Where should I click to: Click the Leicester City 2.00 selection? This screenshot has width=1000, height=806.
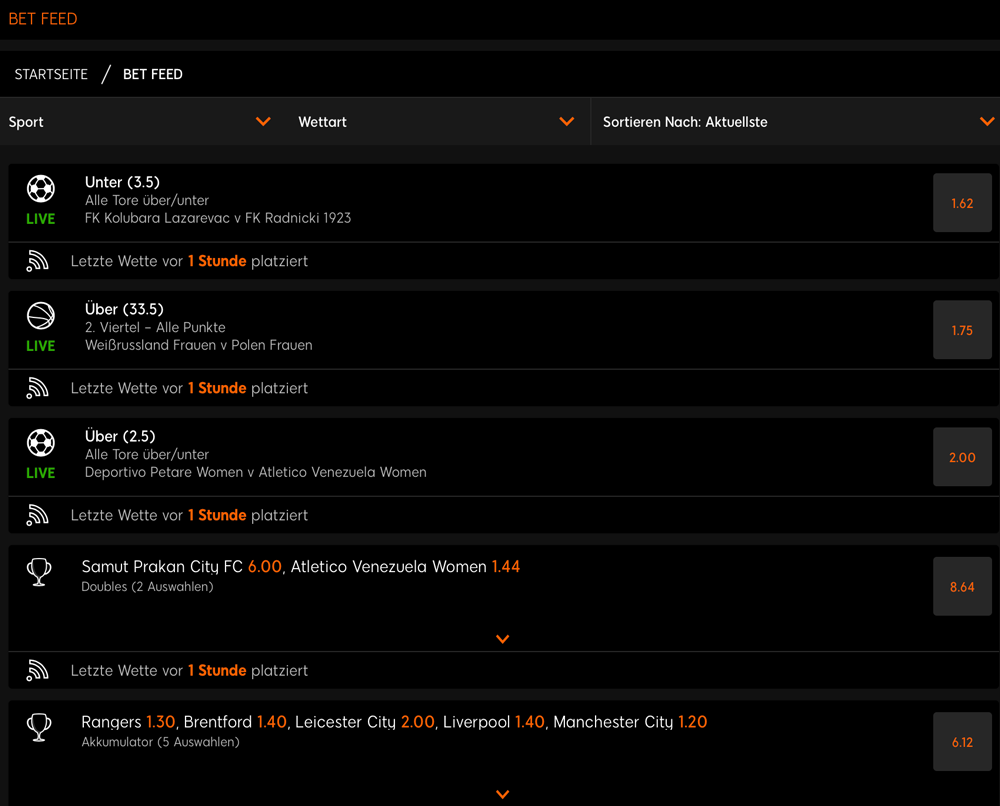click(365, 722)
